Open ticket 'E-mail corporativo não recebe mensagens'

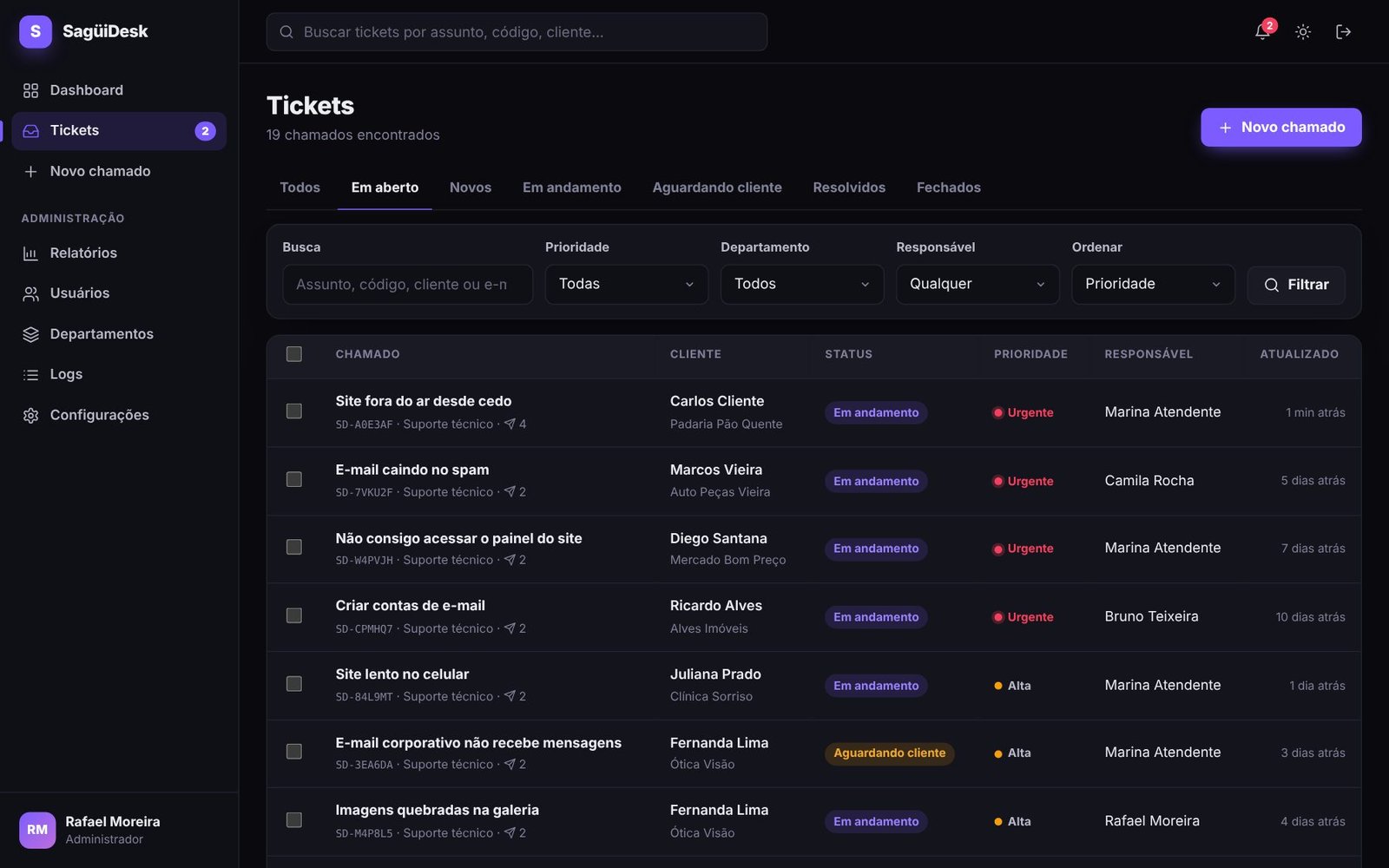click(478, 743)
